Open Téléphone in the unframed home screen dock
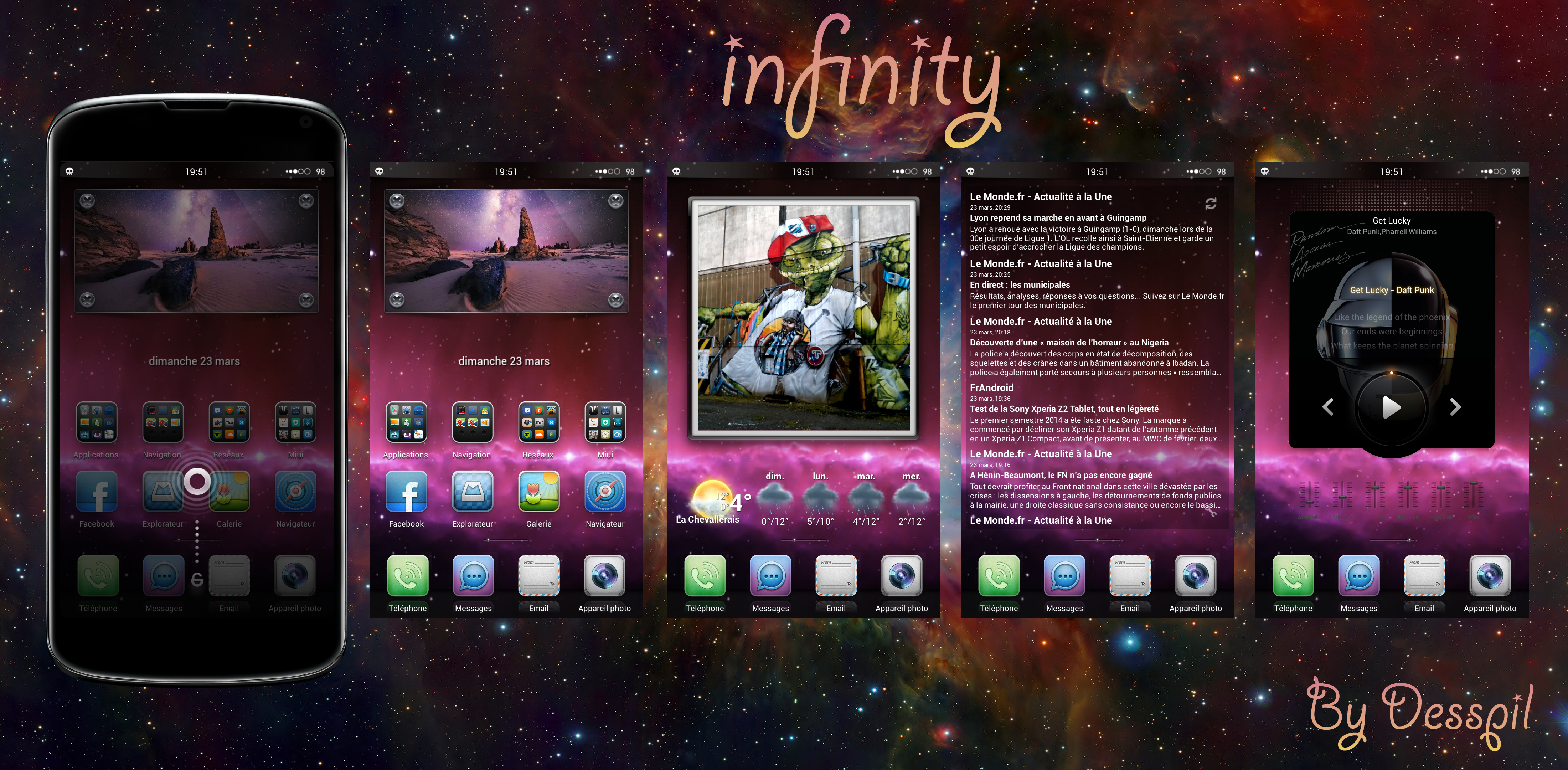Image resolution: width=1568 pixels, height=770 pixels. [408, 575]
